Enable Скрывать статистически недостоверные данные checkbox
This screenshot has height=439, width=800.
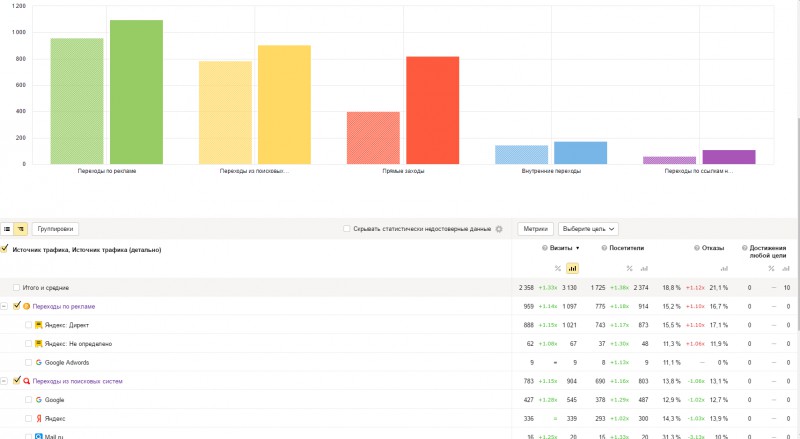(346, 229)
